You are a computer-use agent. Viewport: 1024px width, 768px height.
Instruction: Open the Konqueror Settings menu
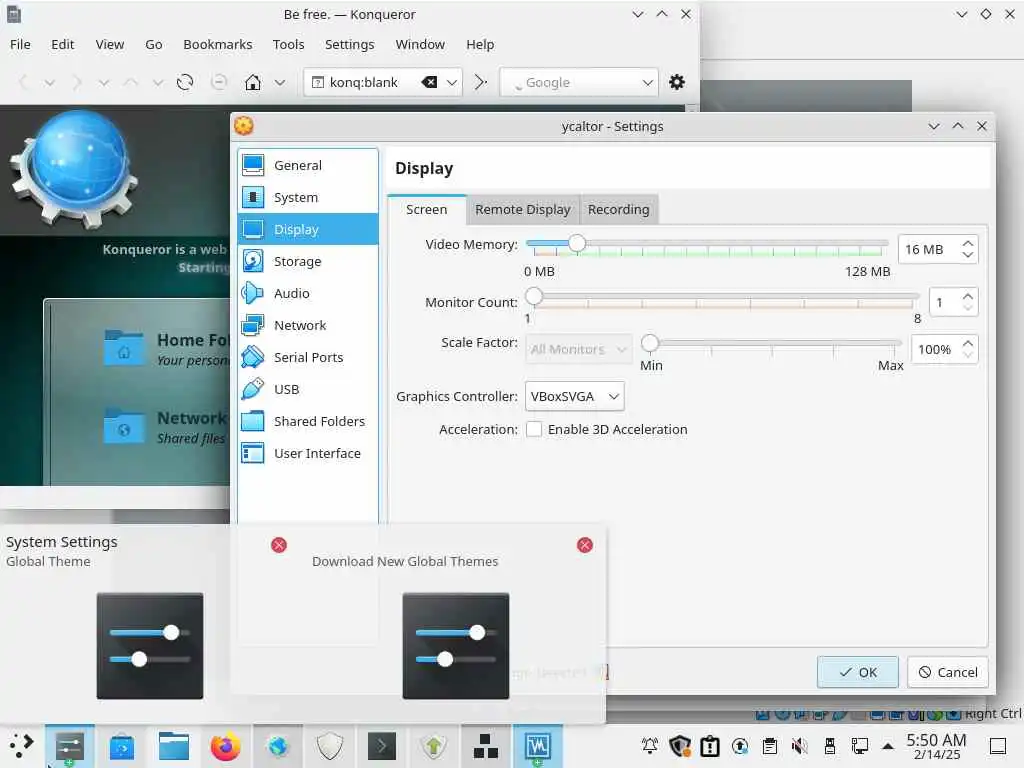[x=349, y=44]
